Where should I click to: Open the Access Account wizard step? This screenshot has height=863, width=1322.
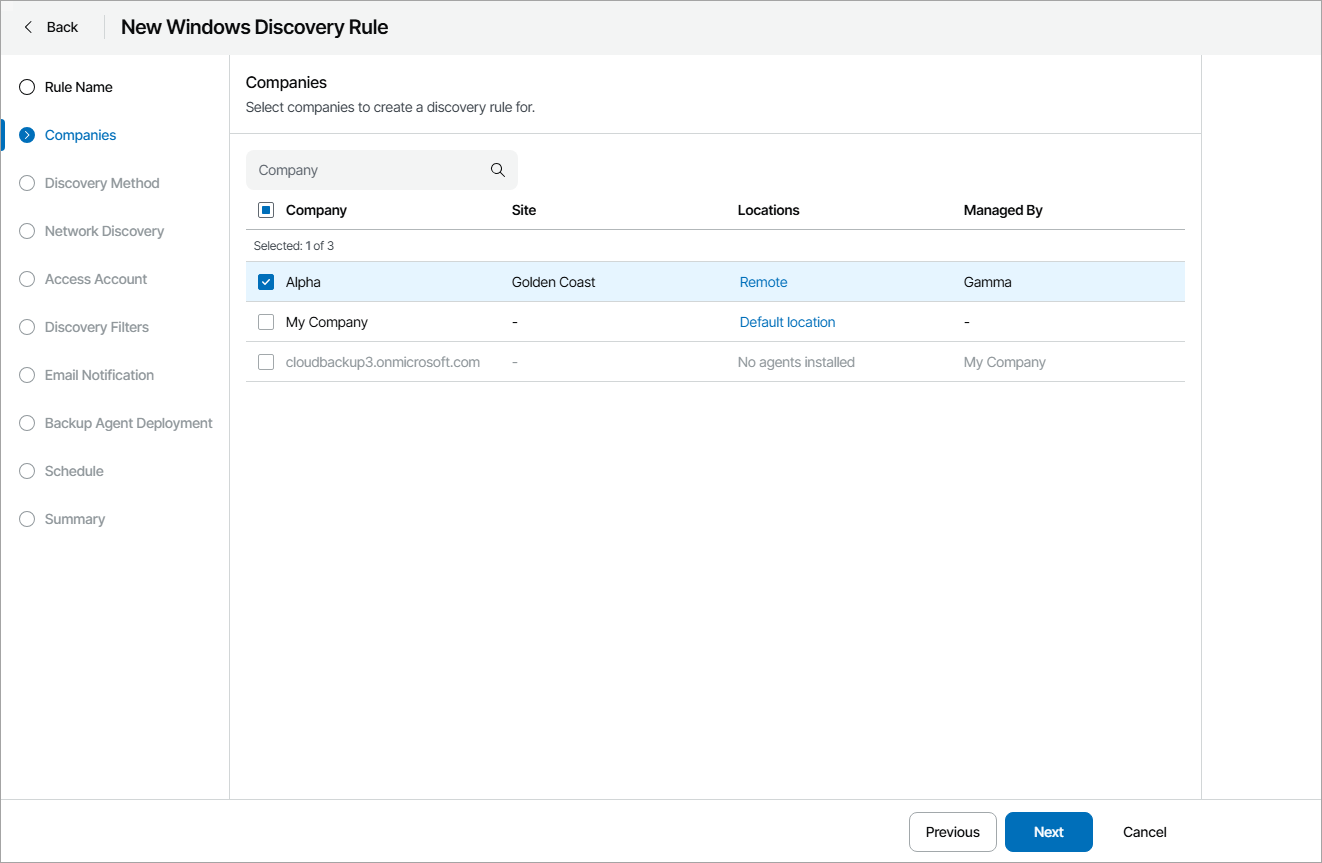point(96,279)
